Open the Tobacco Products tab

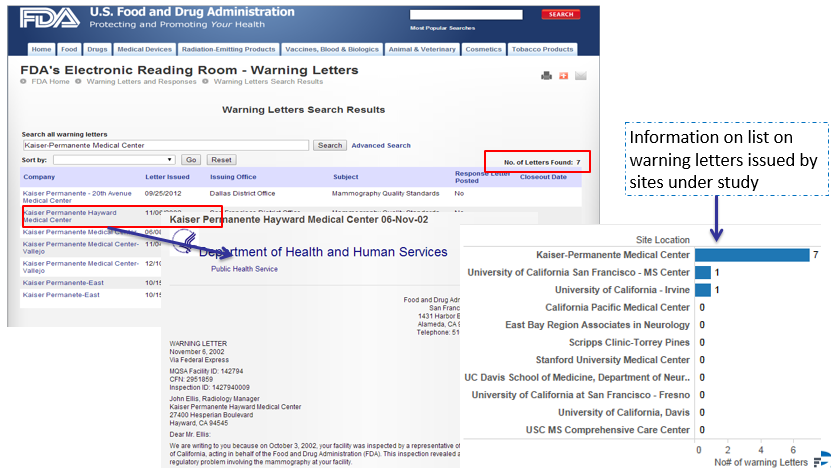point(542,49)
